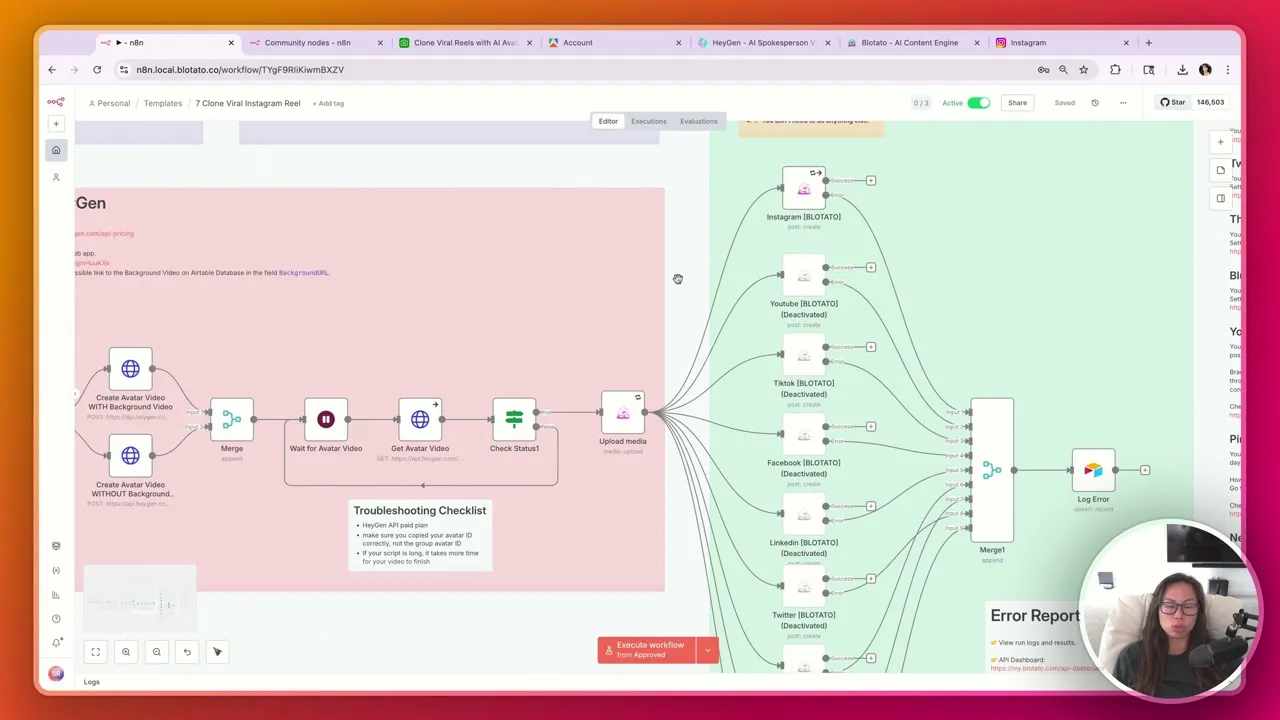Switch to Community nodes browser tab
Image resolution: width=1280 pixels, height=720 pixels.
315,43
